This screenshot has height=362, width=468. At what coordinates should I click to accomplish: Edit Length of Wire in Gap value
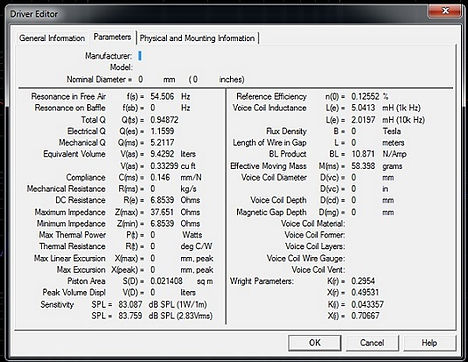coord(354,142)
